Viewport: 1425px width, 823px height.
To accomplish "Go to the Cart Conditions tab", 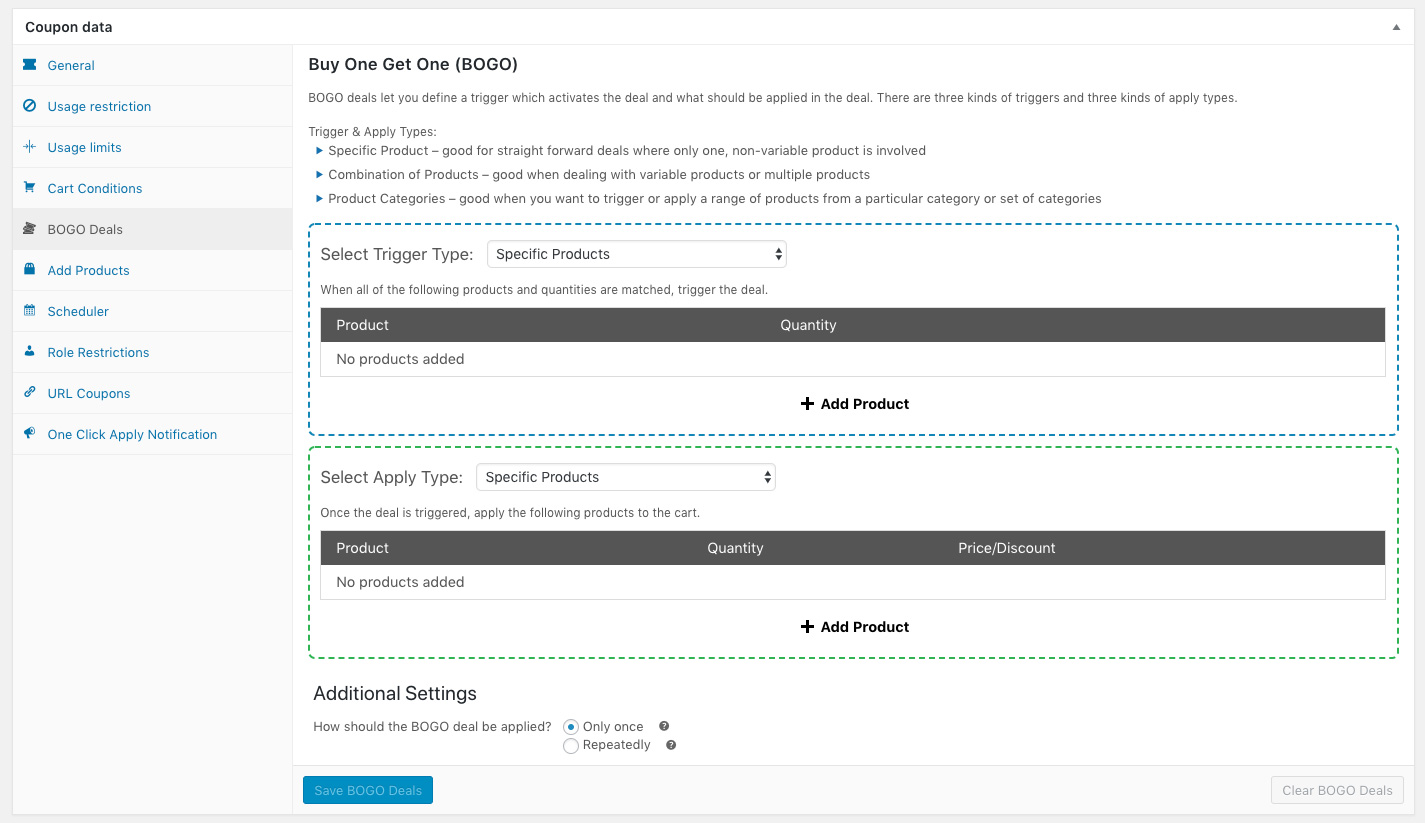I will (x=153, y=188).
